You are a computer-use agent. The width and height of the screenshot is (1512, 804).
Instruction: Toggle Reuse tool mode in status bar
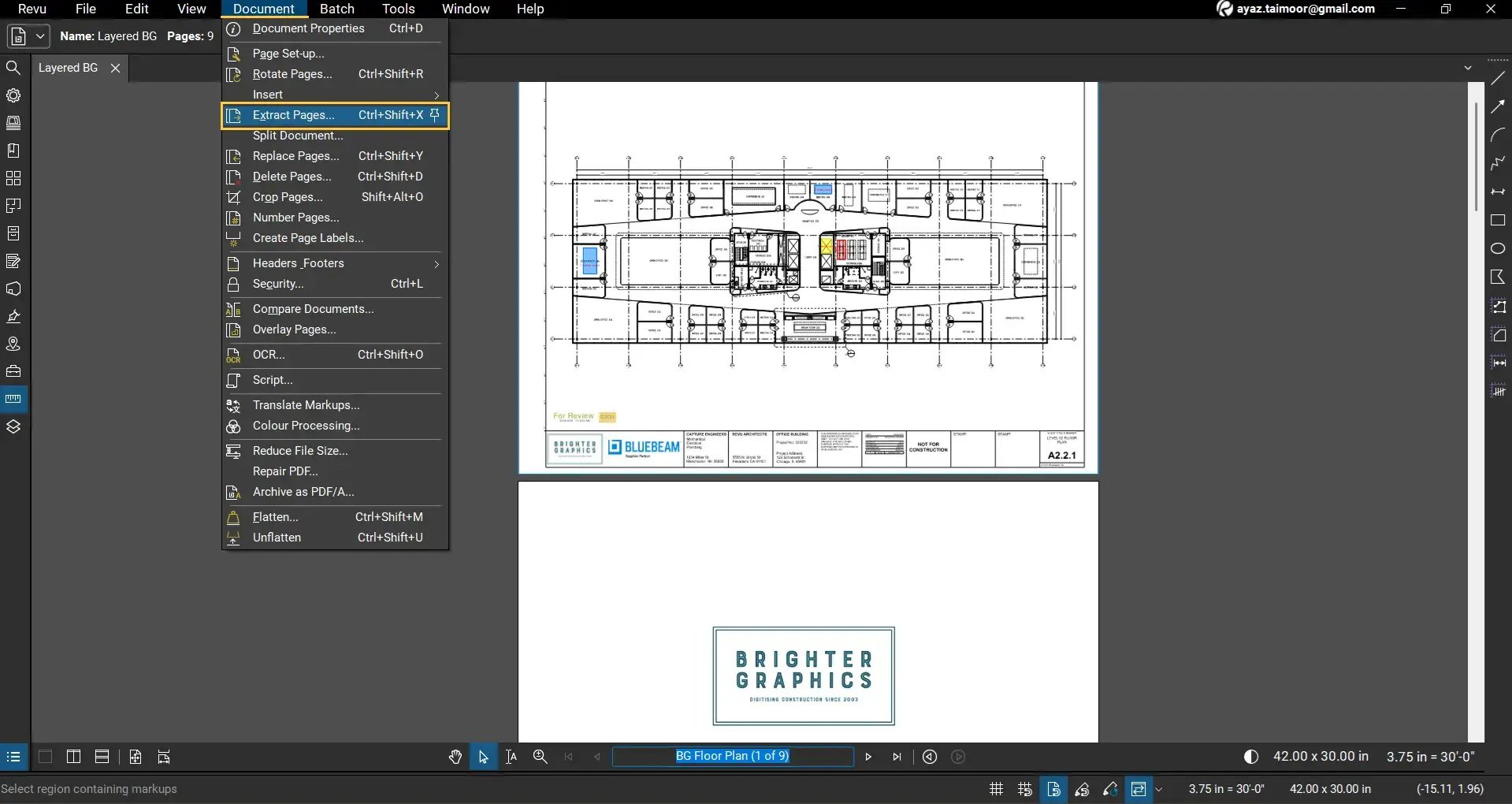1110,788
